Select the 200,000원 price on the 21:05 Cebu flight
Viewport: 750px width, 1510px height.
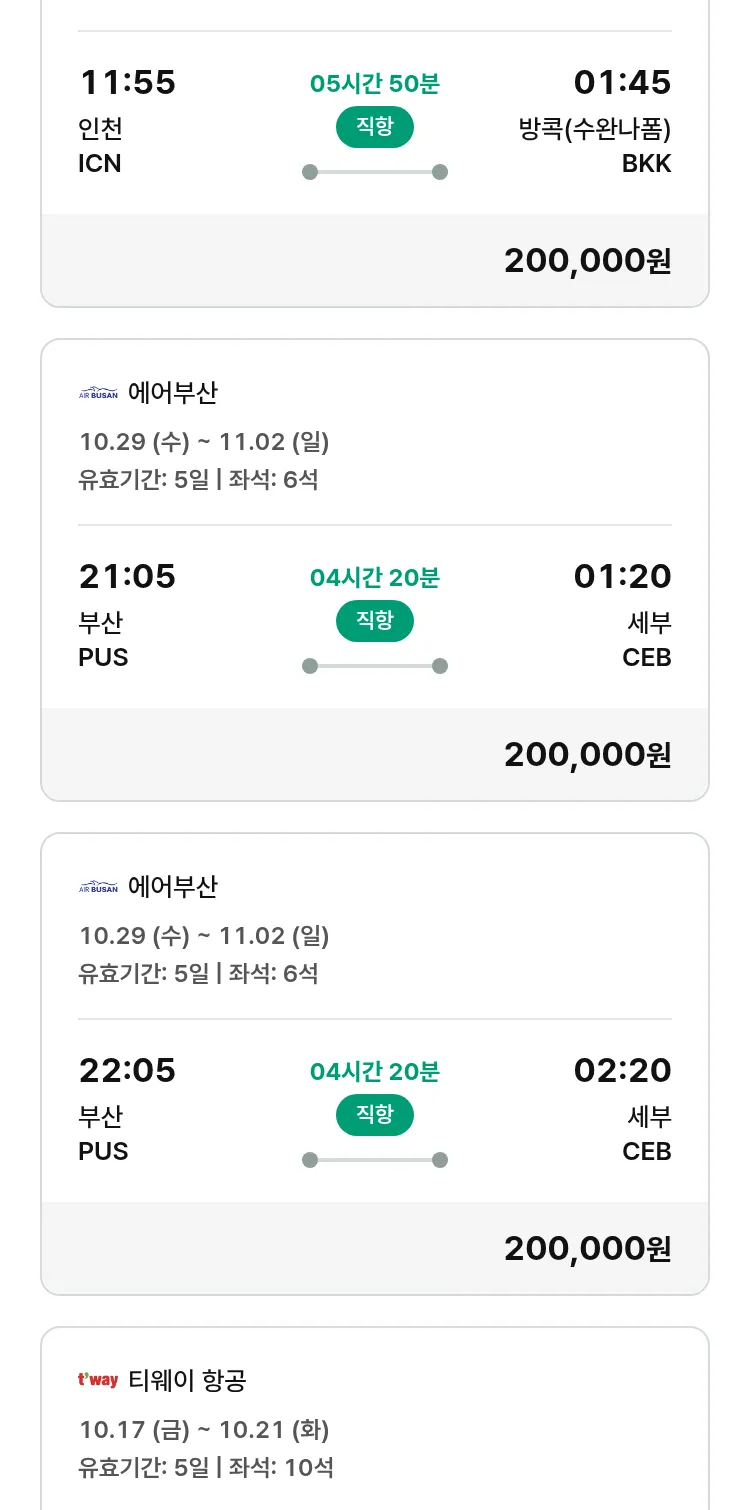coord(587,755)
